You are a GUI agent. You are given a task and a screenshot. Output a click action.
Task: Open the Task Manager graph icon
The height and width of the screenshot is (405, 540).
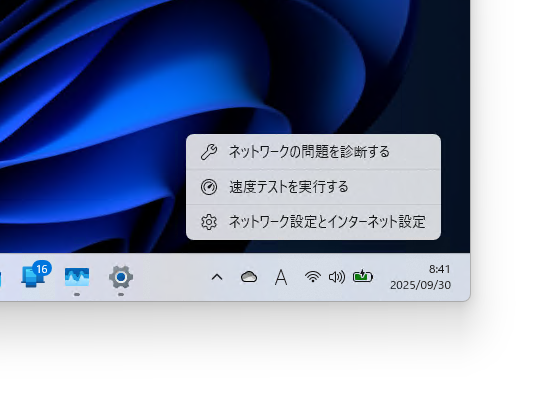click(77, 277)
